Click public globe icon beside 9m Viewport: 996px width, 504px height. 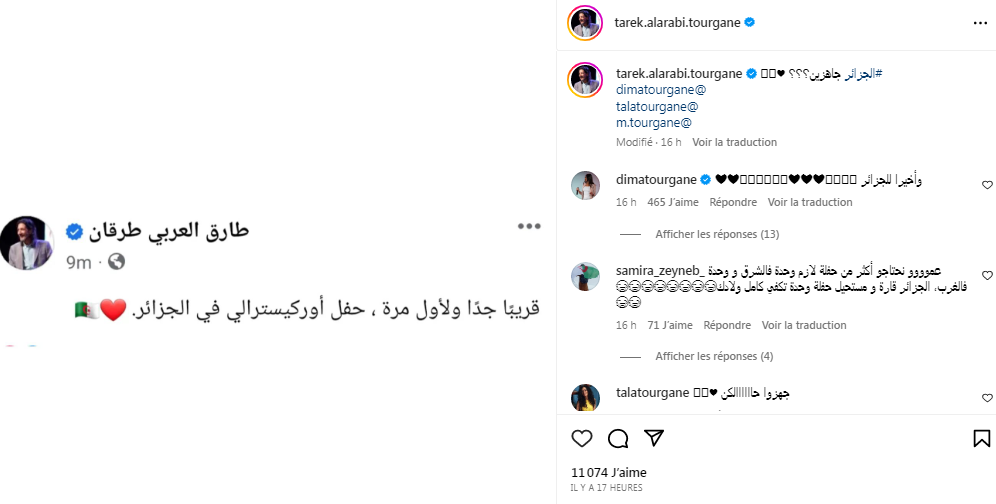(x=116, y=262)
